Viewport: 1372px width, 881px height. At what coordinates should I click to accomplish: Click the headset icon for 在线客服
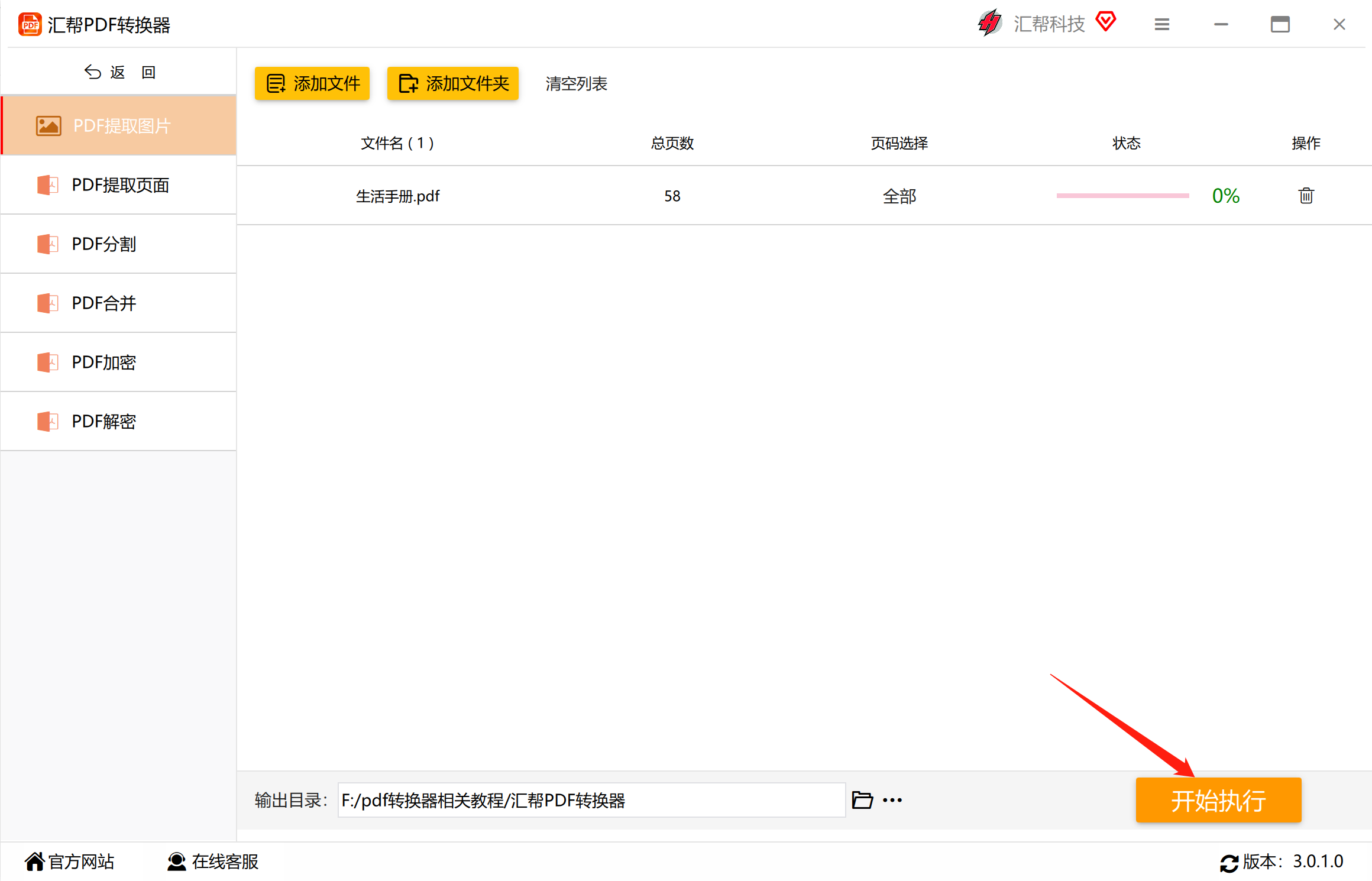[176, 862]
